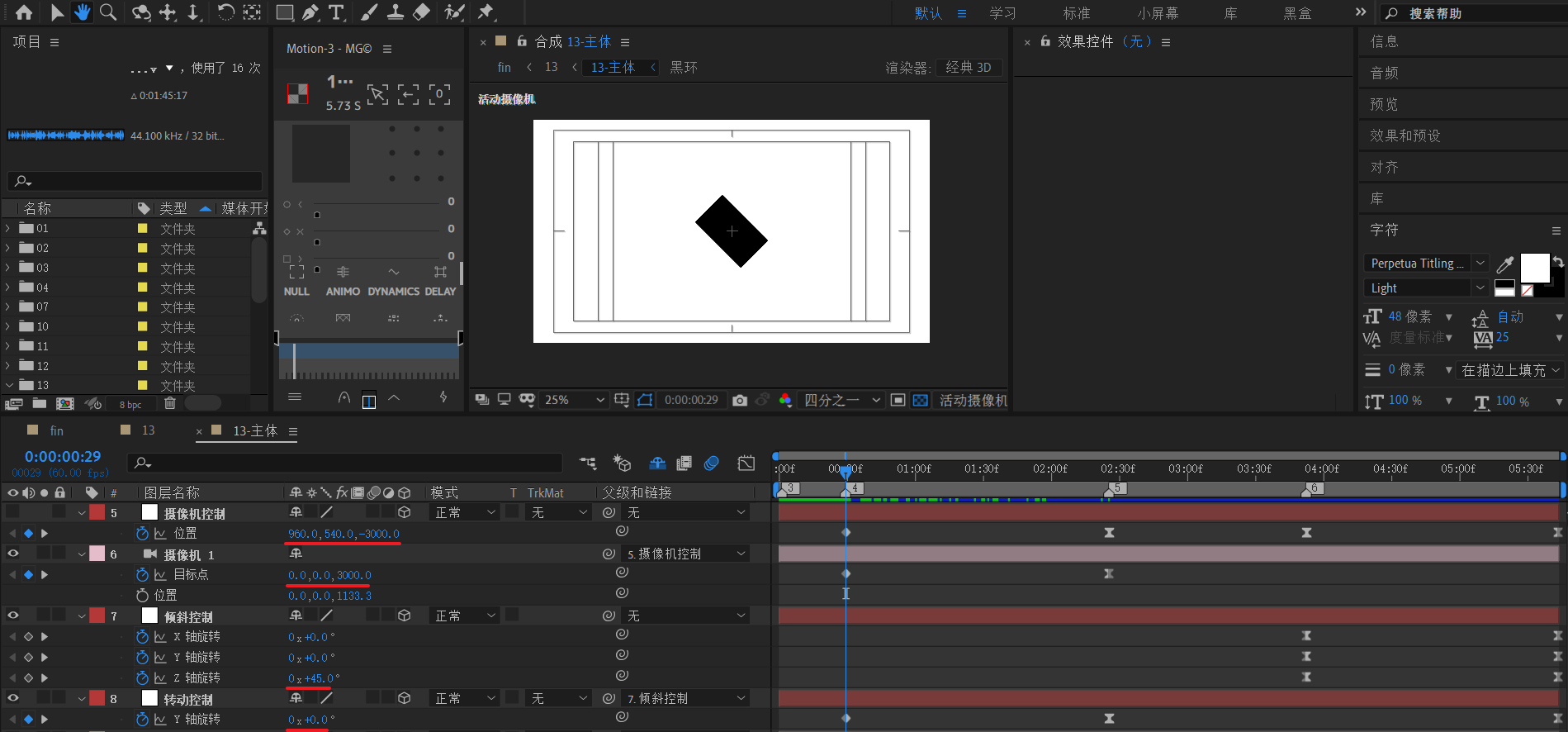This screenshot has height=732, width=1568.
Task: Expand folder 07 in project panel
Action: tap(8, 307)
